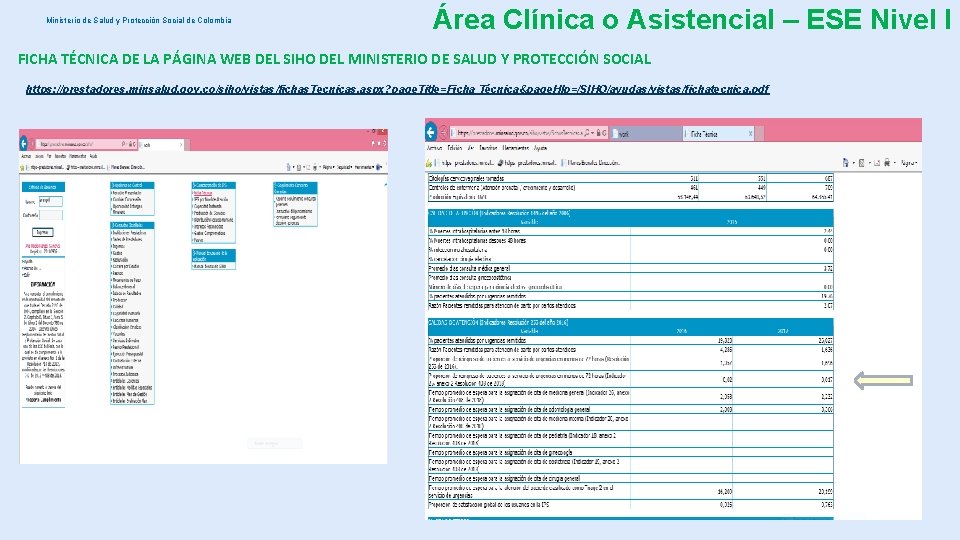Image resolution: width=960 pixels, height=540 pixels.
Task: Open the second 'https prestadores.minsal...' bookmark in the right browser
Action: (527, 163)
